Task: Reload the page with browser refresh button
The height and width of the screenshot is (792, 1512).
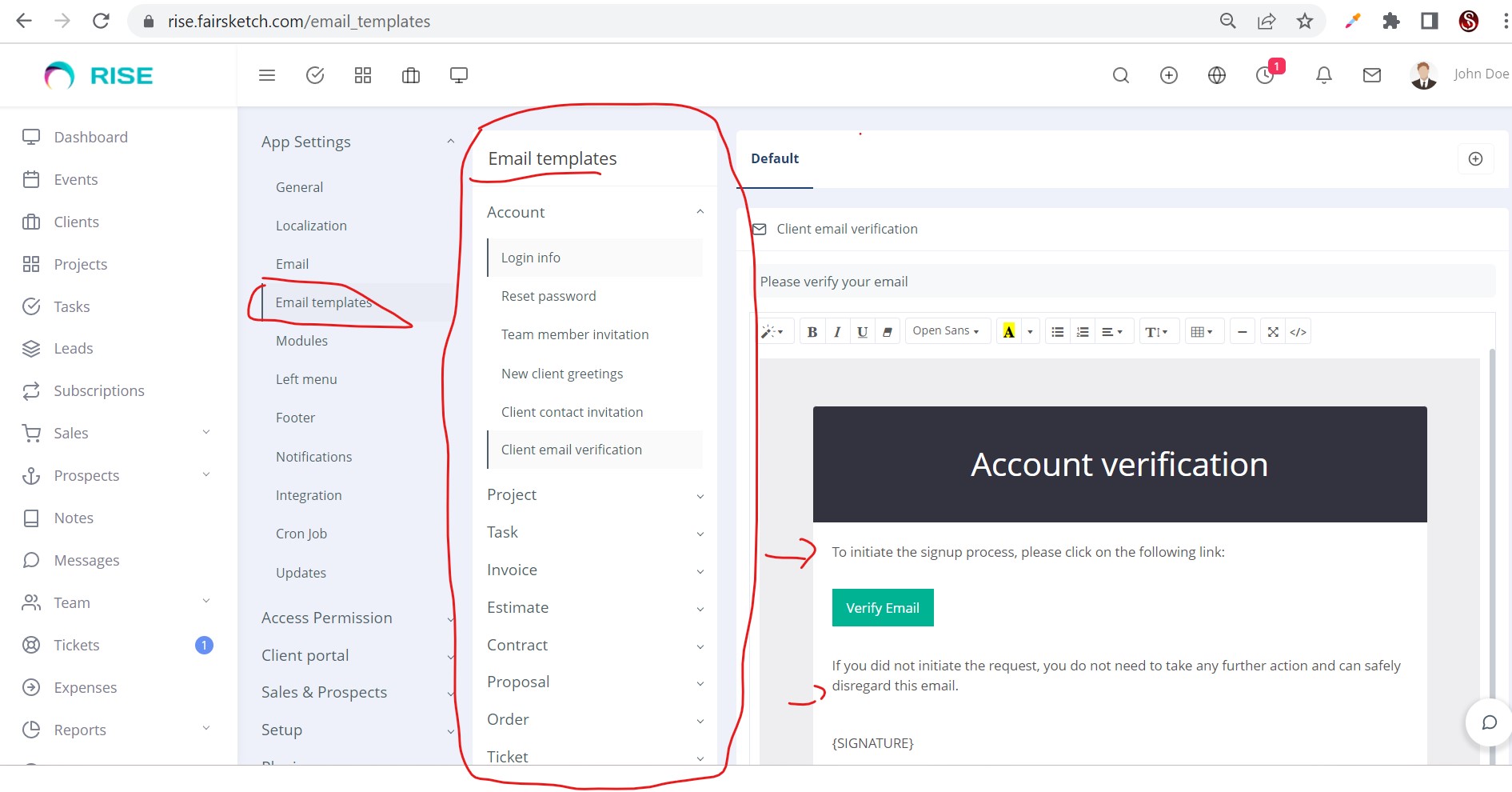Action: [101, 21]
